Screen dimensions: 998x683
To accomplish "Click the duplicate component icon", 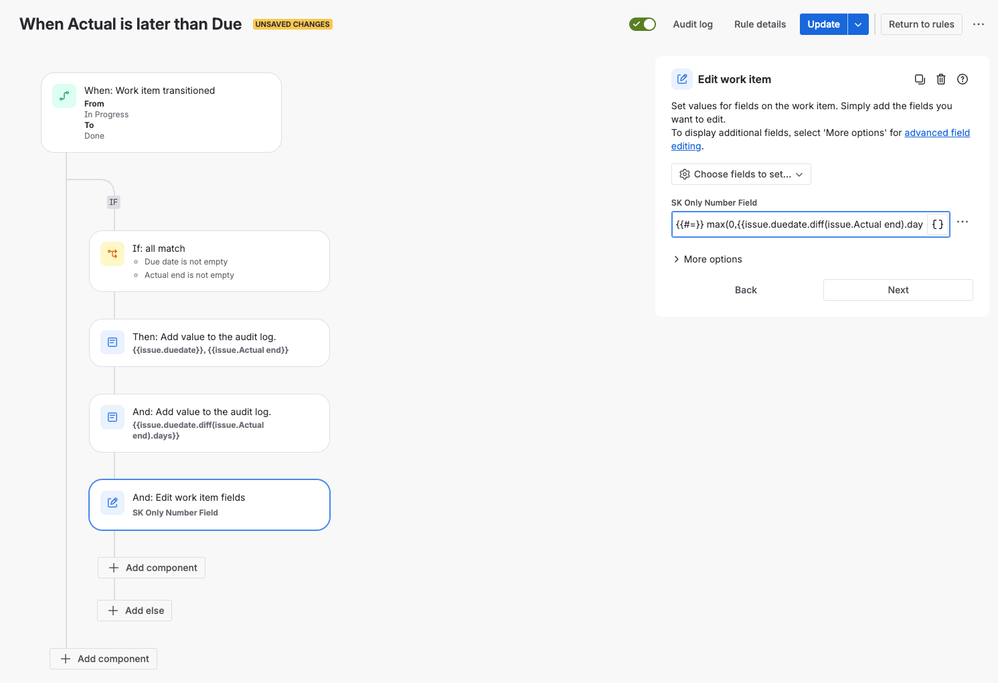I will coord(920,79).
